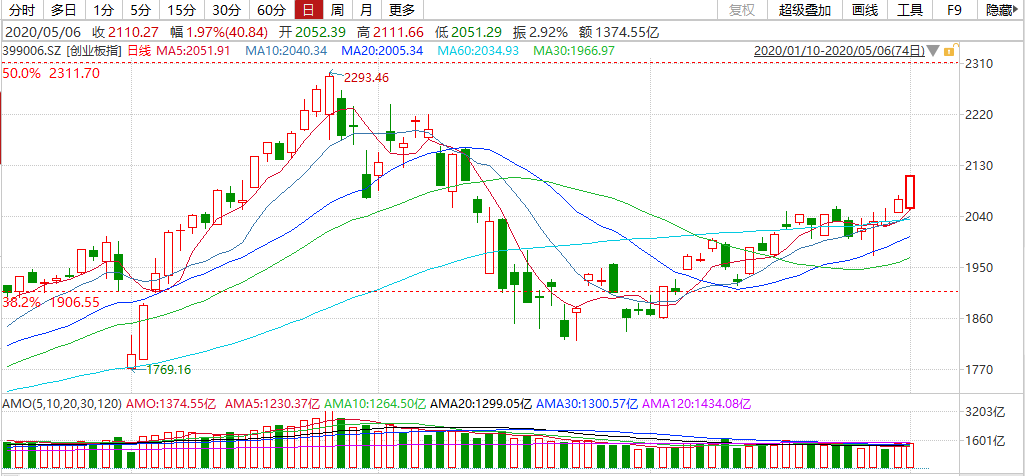Click the open price 开 2052.39

pyautogui.click(x=312, y=31)
